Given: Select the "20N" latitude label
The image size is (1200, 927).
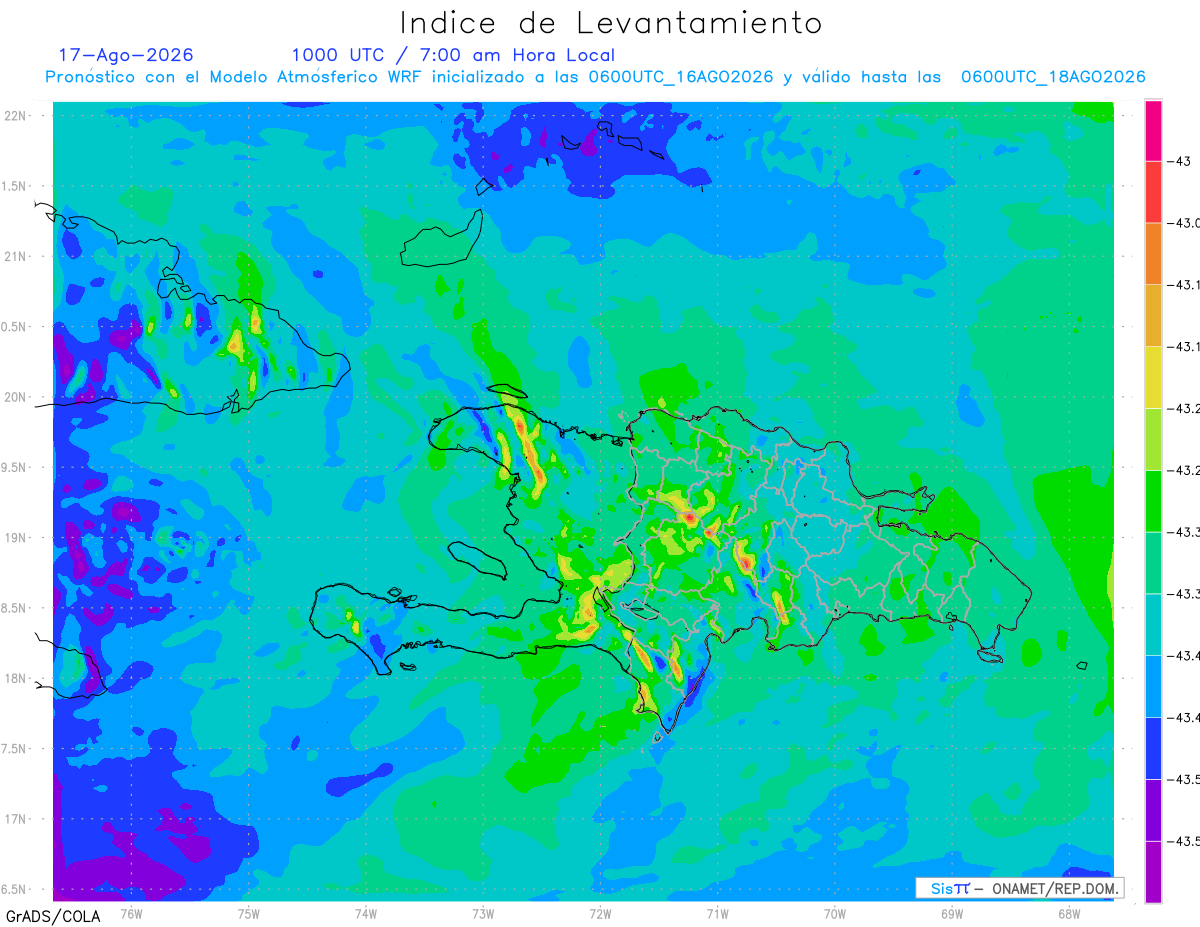Looking at the screenshot, I should [x=16, y=397].
